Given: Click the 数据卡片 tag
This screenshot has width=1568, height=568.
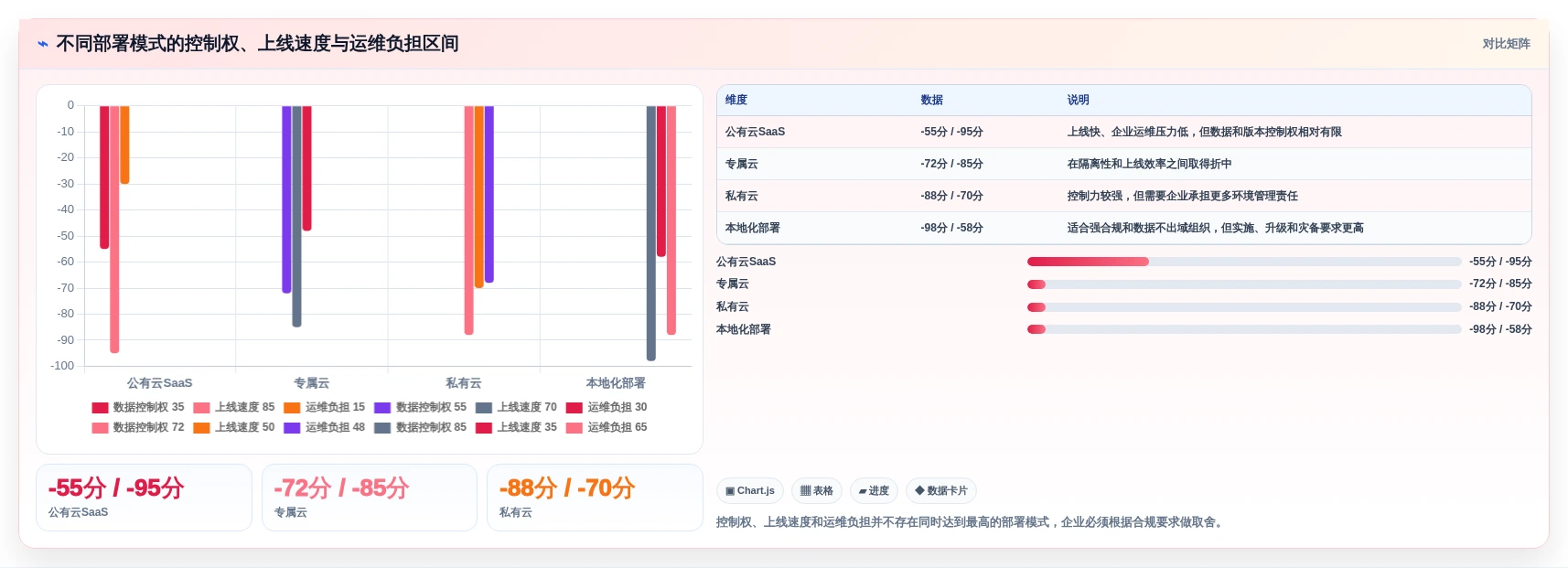Looking at the screenshot, I should [x=941, y=491].
